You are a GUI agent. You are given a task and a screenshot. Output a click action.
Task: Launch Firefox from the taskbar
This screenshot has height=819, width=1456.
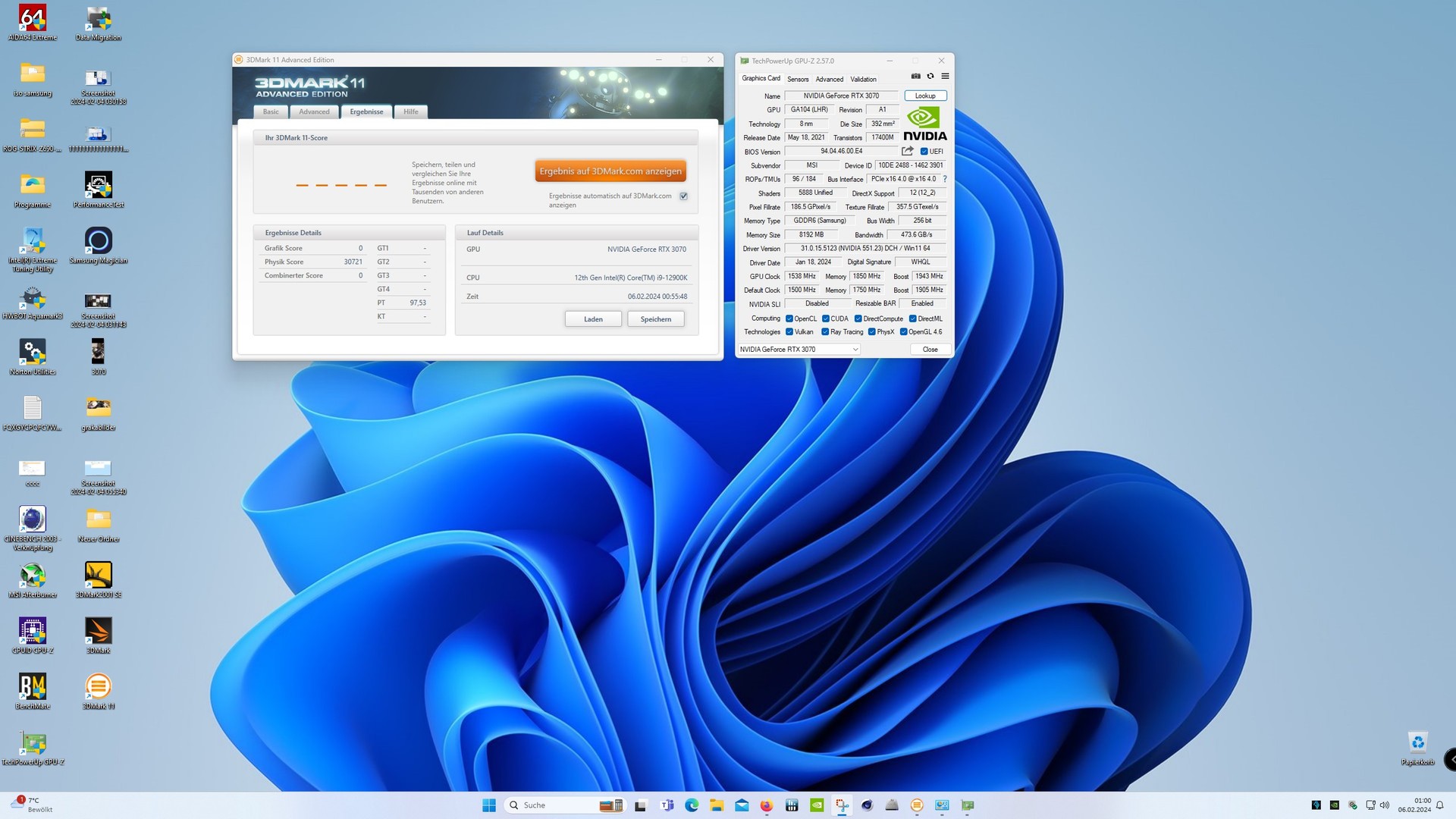(767, 805)
